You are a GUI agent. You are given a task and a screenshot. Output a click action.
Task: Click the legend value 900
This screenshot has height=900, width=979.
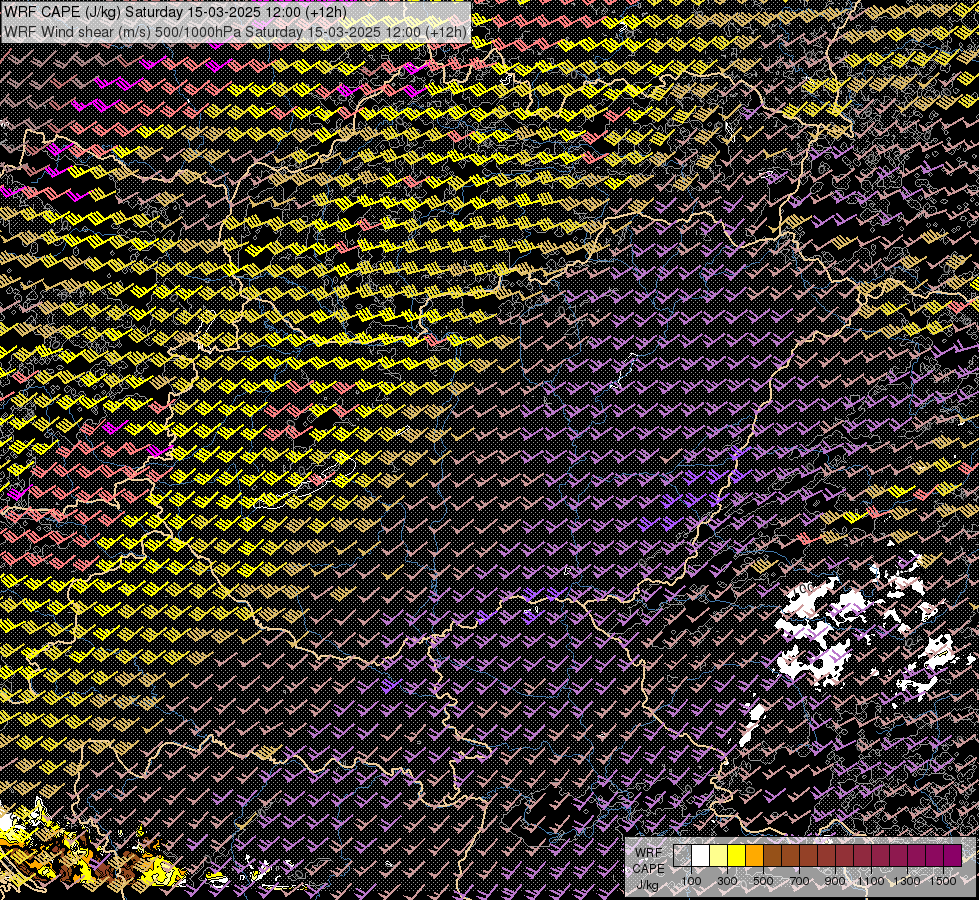(835, 881)
